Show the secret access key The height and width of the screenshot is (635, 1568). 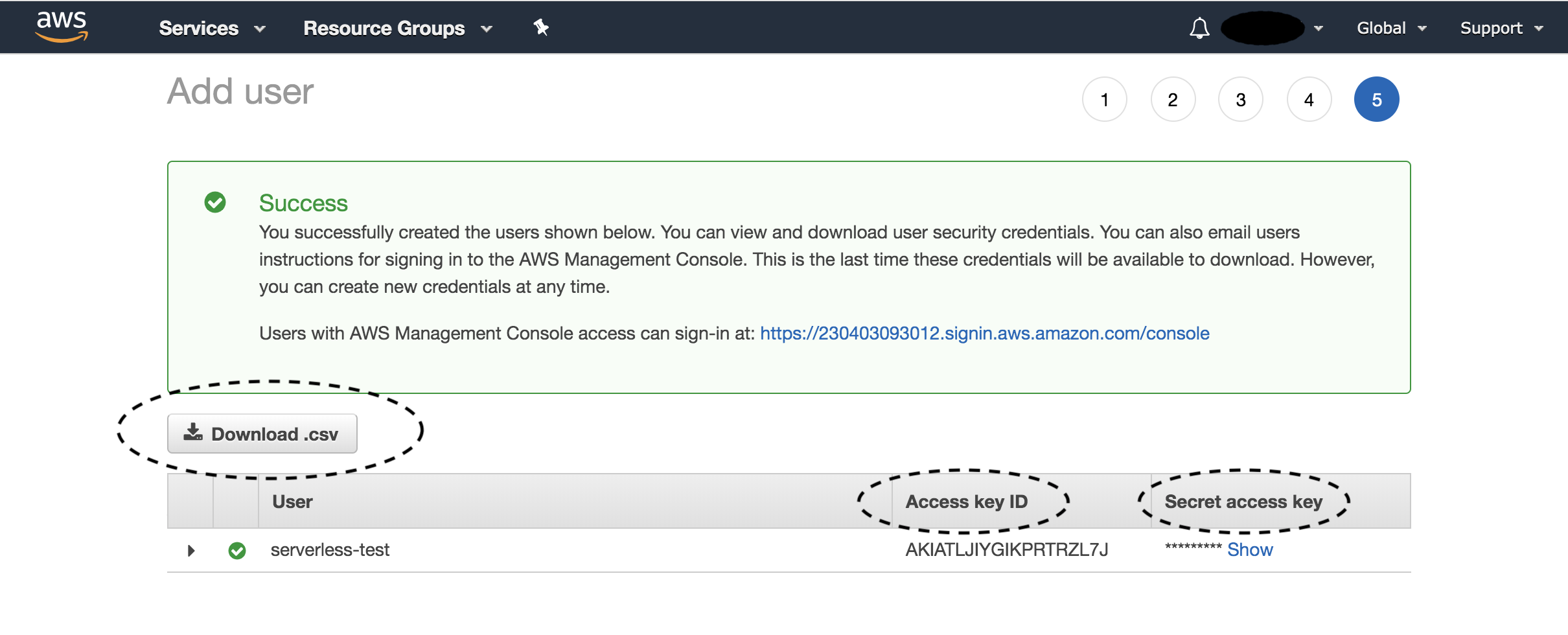[1250, 549]
